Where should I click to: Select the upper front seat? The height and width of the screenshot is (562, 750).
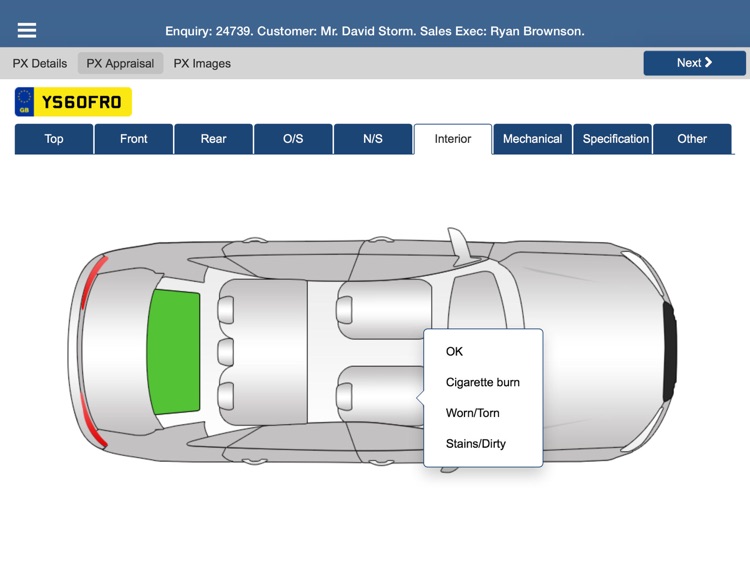click(384, 309)
